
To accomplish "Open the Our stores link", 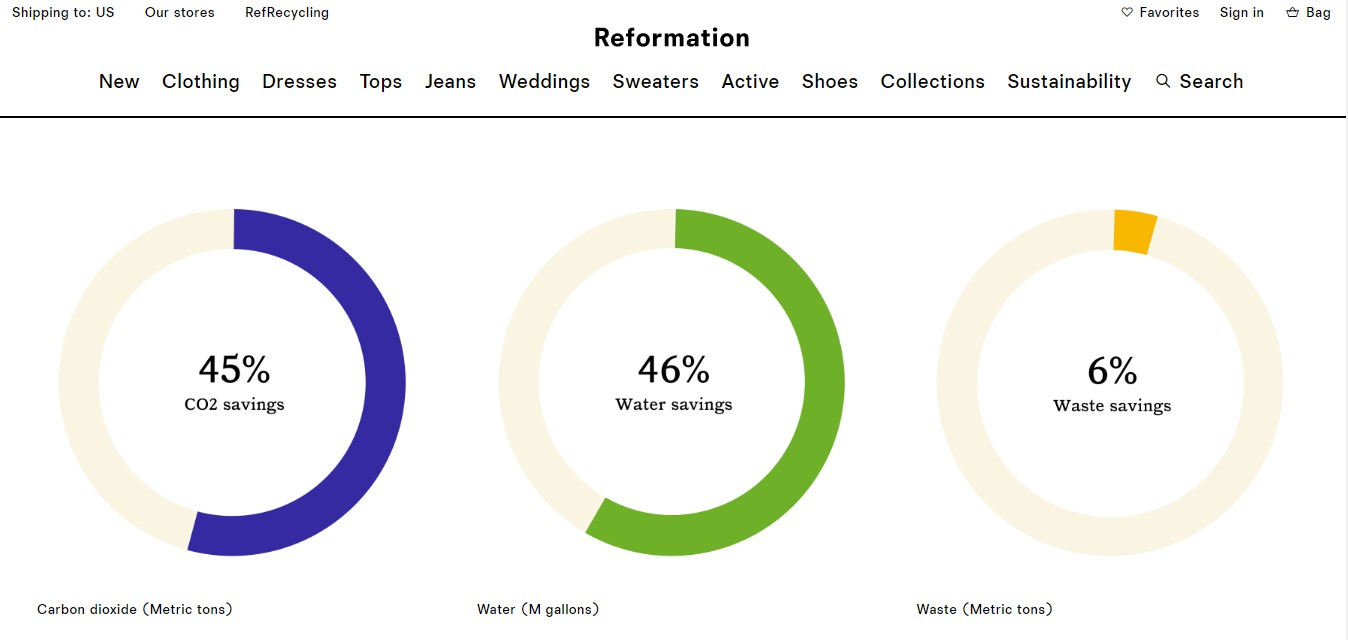I will coord(180,13).
